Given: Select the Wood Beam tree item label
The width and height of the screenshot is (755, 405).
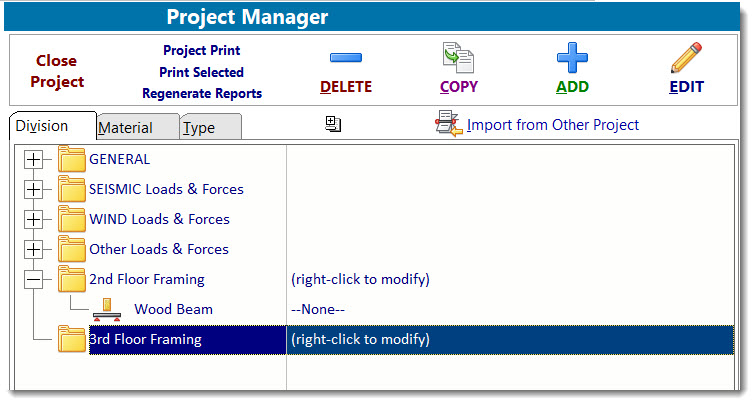Looking at the screenshot, I should coord(173,310).
